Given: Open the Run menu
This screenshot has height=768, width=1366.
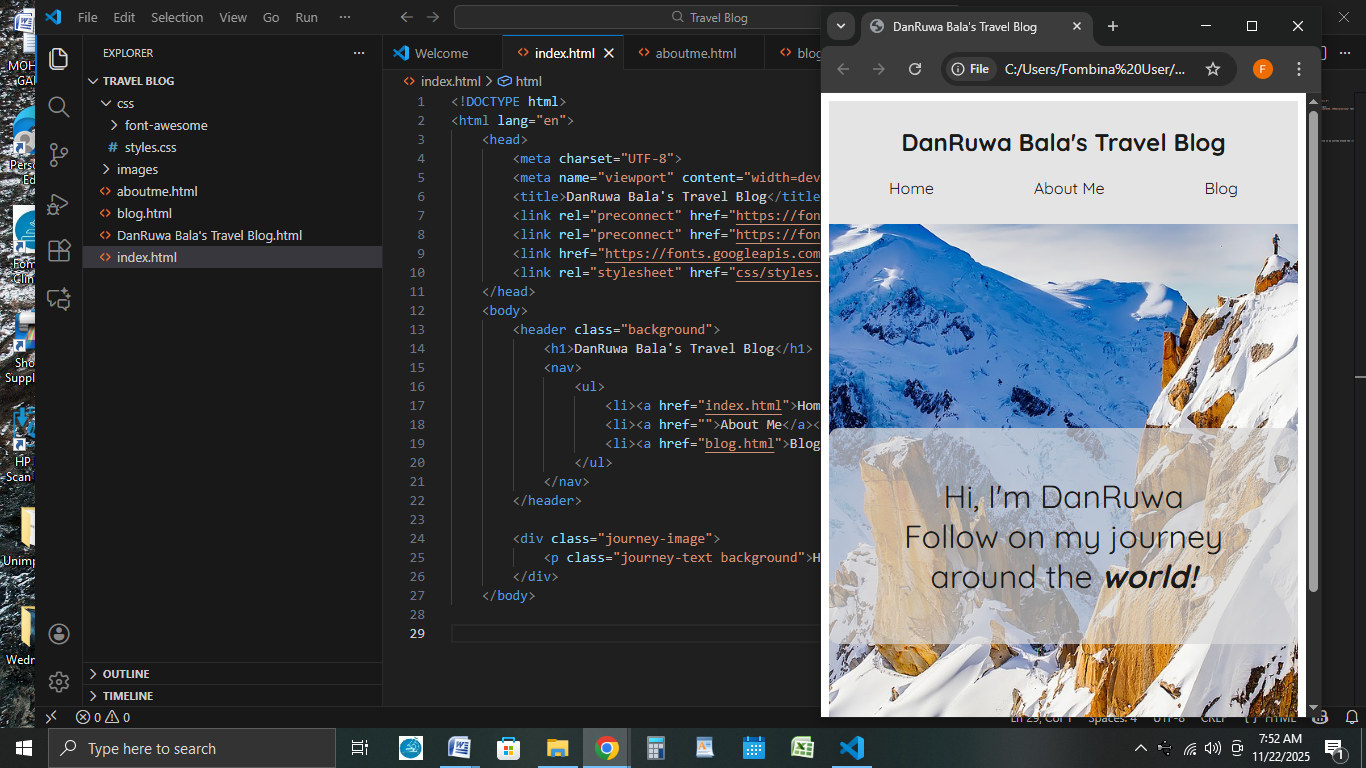Looking at the screenshot, I should [307, 17].
